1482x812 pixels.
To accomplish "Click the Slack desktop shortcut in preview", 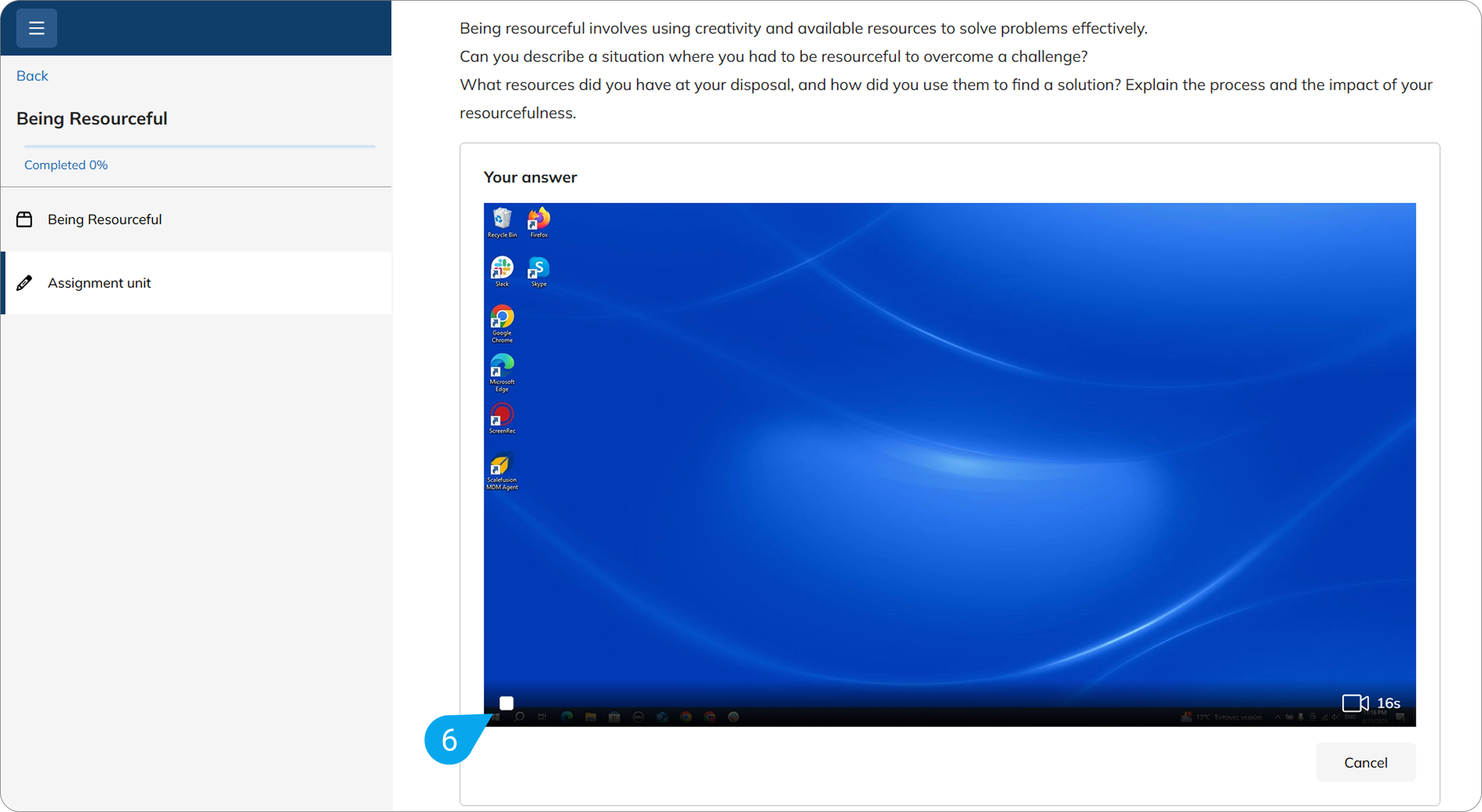I will tap(502, 272).
